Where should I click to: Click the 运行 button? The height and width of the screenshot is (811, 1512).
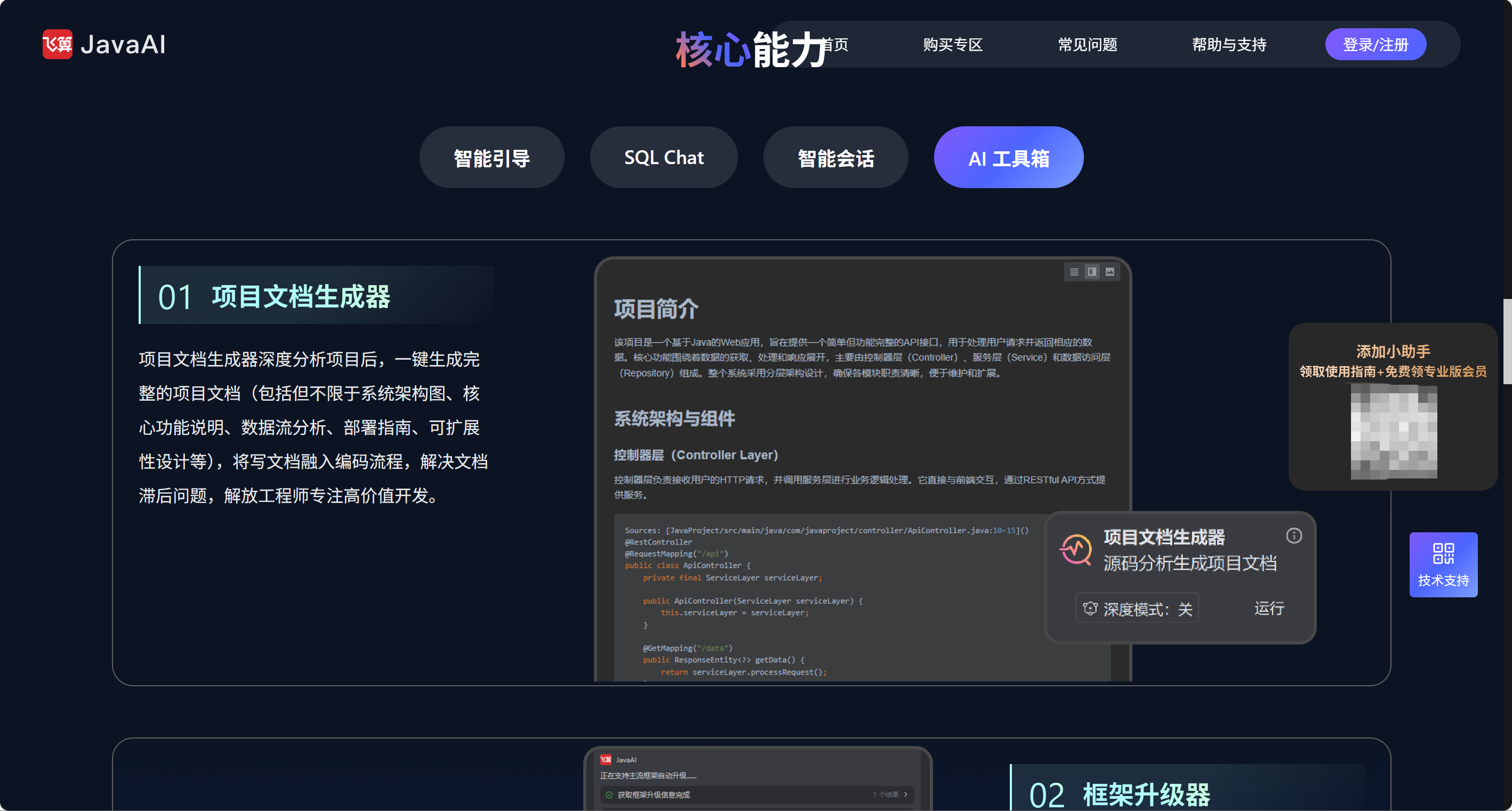point(1269,609)
